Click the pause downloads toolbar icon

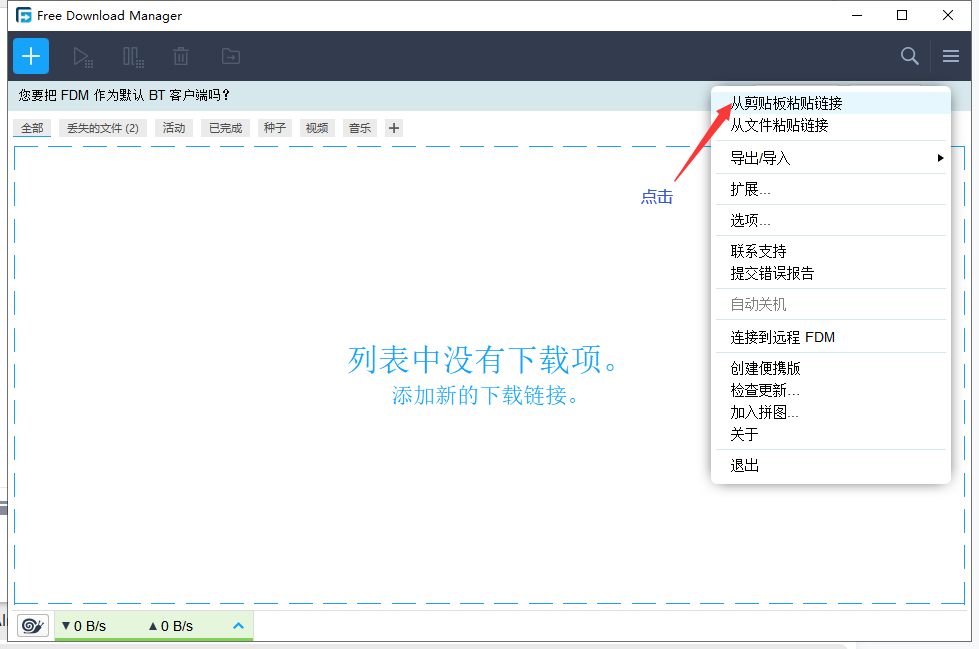coord(133,56)
